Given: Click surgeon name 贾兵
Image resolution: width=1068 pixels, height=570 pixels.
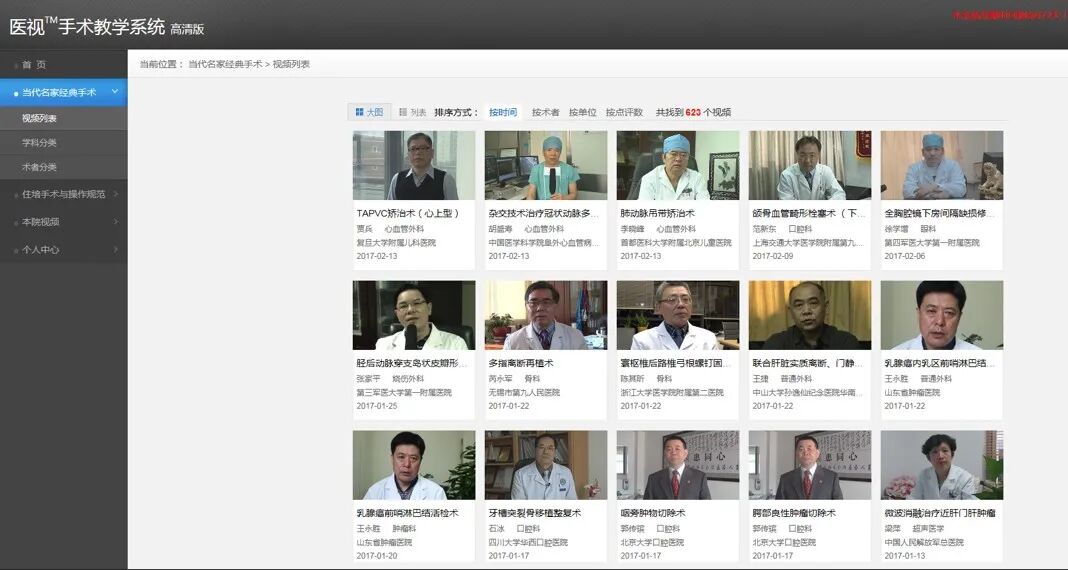Looking at the screenshot, I should click(364, 229).
